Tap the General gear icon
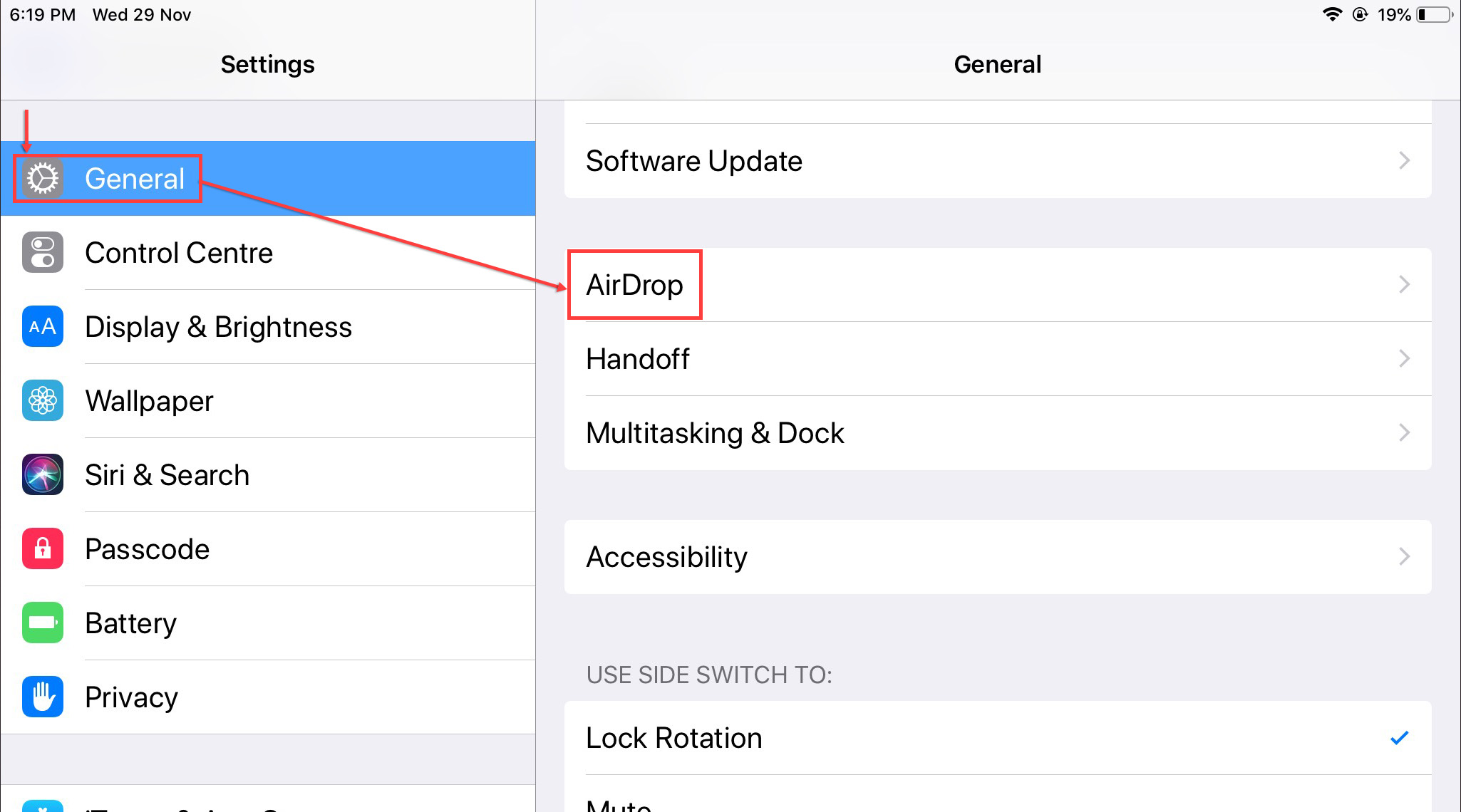1461x812 pixels. point(43,178)
